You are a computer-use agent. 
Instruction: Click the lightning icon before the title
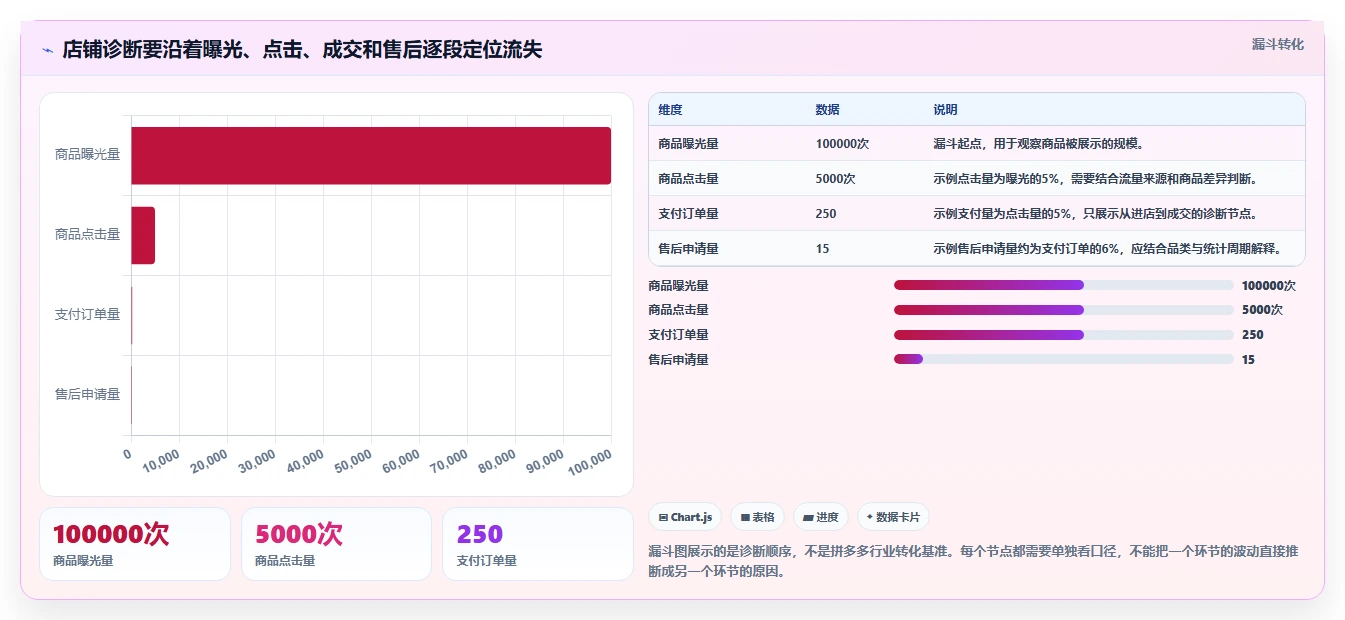pyautogui.click(x=47, y=50)
